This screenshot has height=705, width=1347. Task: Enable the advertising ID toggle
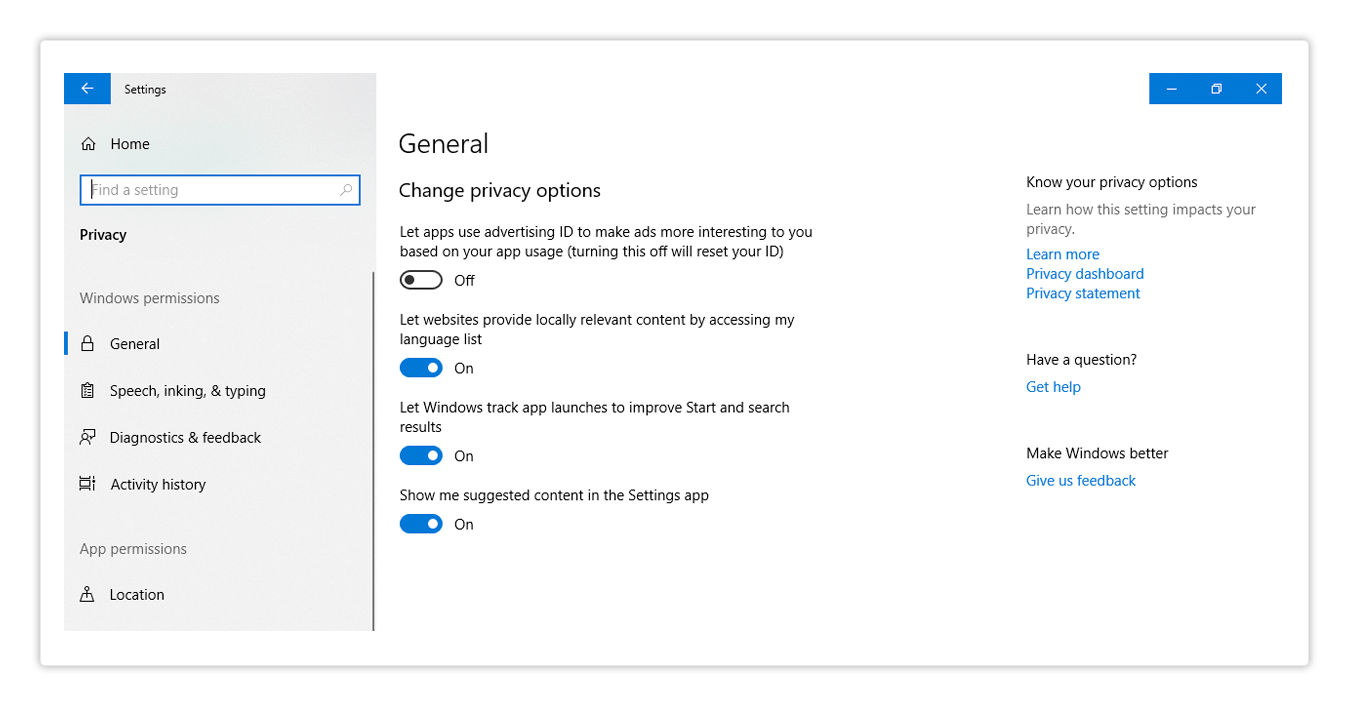coord(421,280)
